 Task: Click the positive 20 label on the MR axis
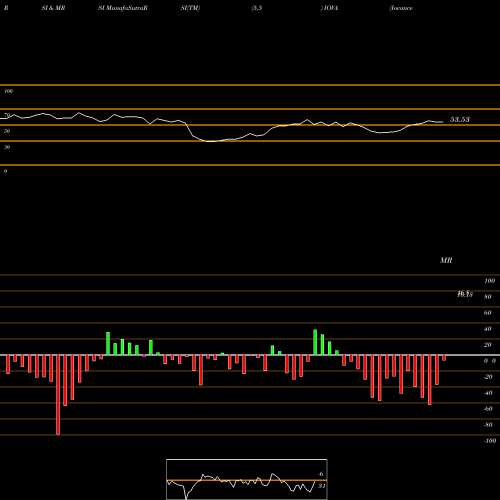(x=488, y=345)
